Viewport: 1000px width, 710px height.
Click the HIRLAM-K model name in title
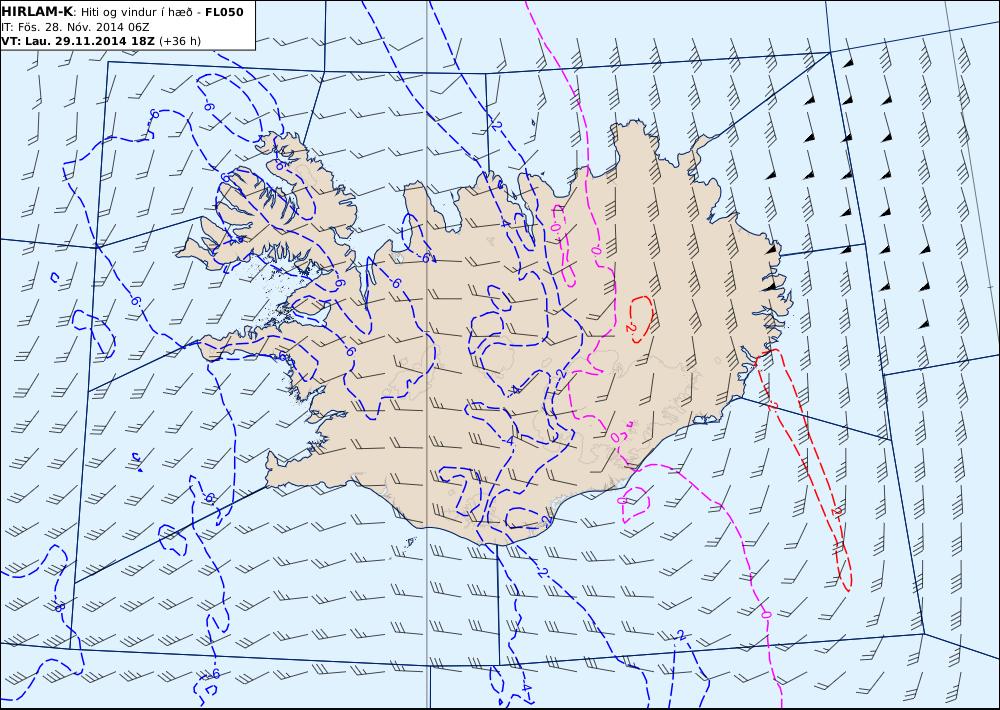click(x=38, y=12)
